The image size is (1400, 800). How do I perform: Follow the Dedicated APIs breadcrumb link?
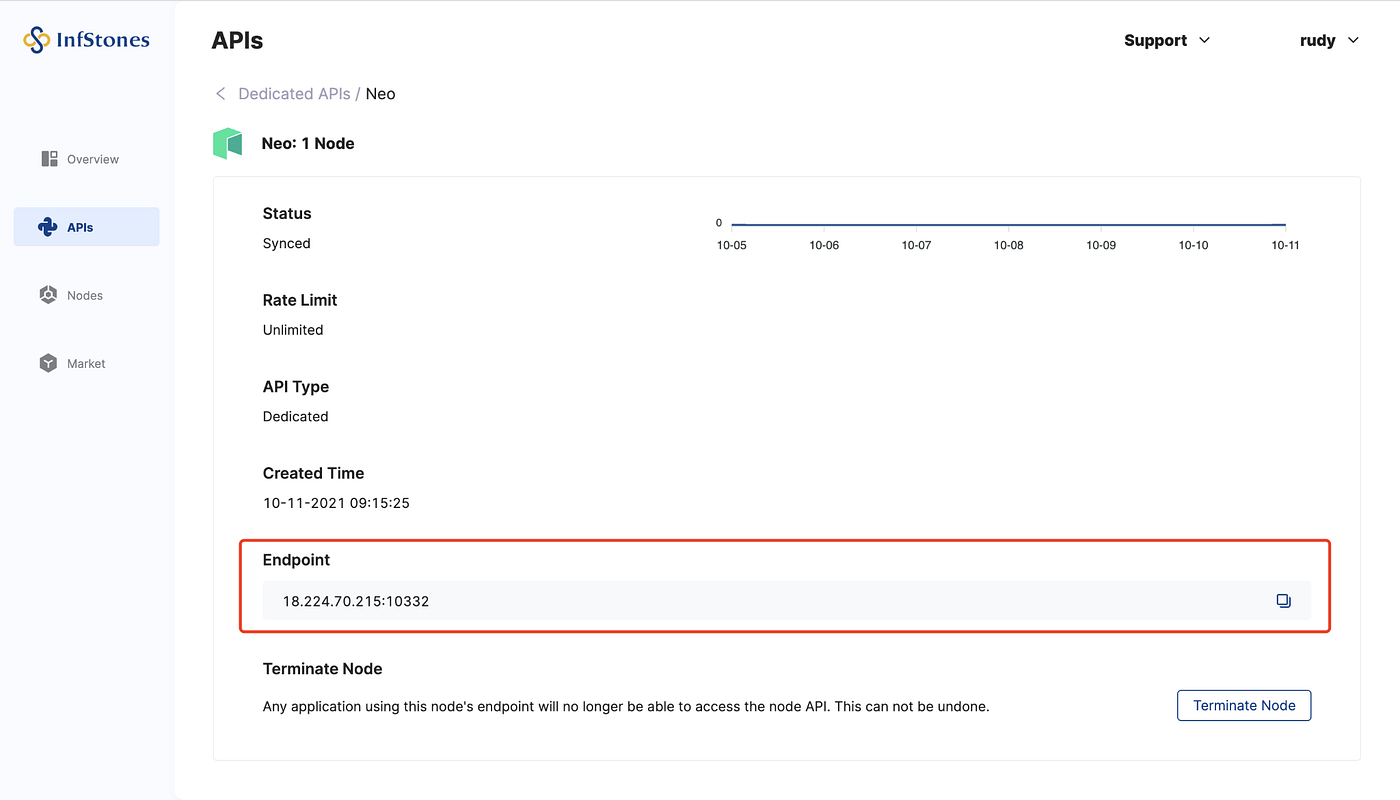pyautogui.click(x=294, y=94)
